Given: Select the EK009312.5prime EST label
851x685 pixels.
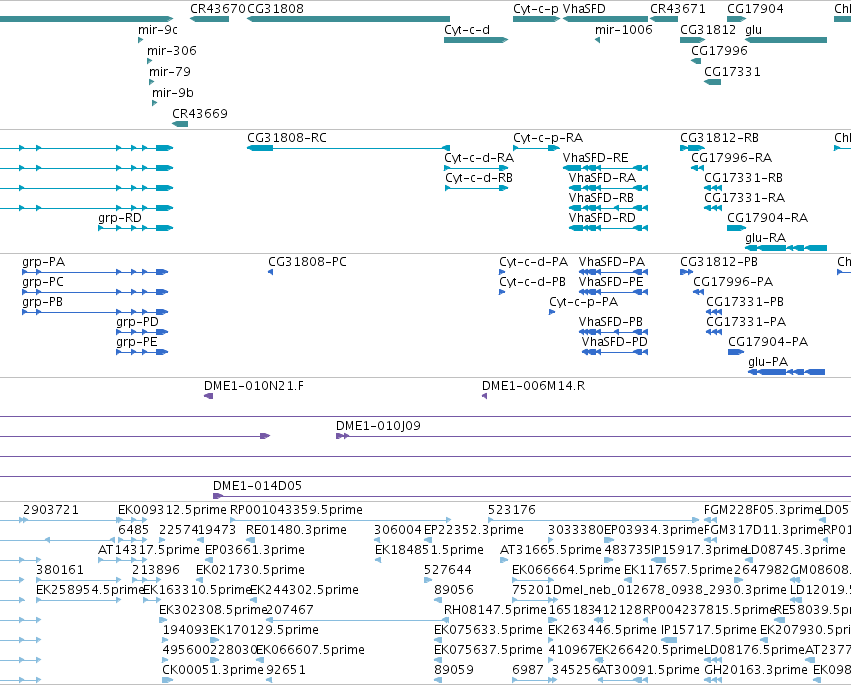Looking at the screenshot, I should [x=172, y=510].
